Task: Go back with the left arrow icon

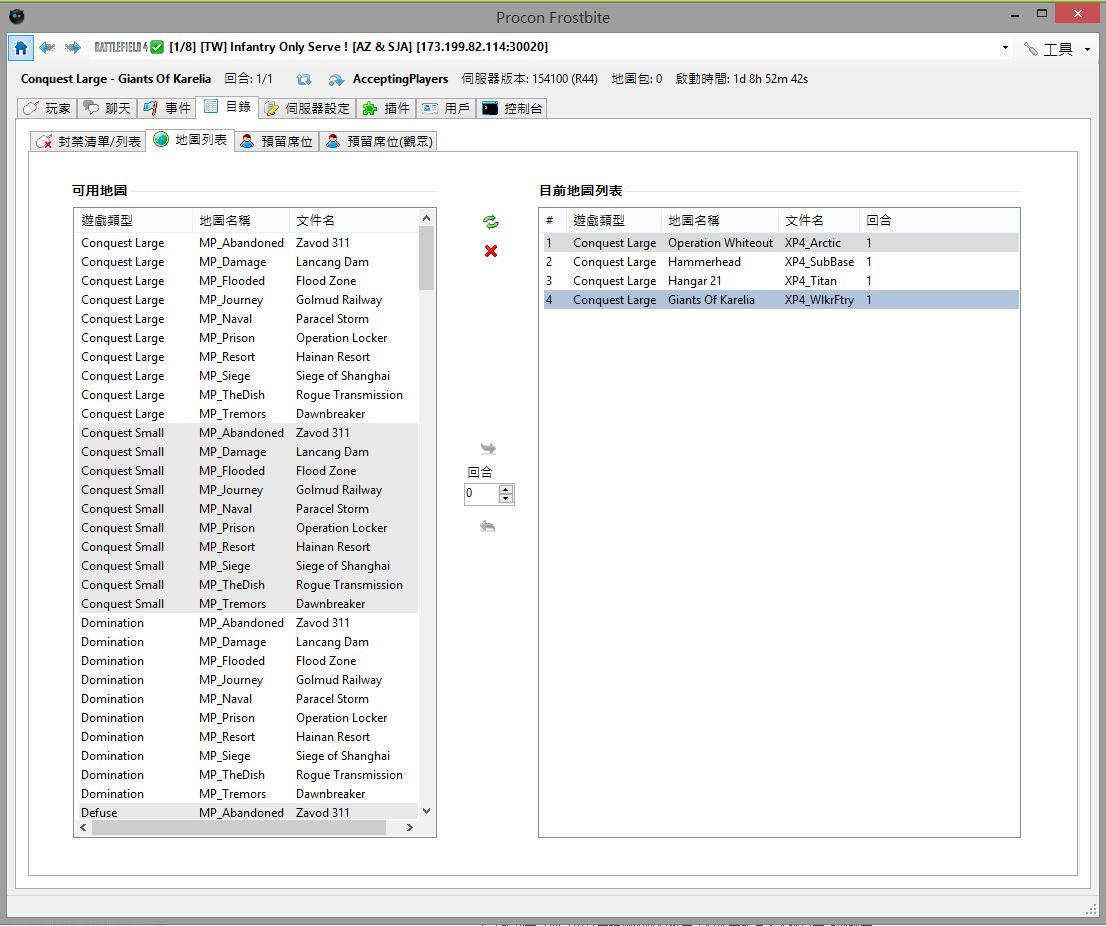Action: (47, 47)
